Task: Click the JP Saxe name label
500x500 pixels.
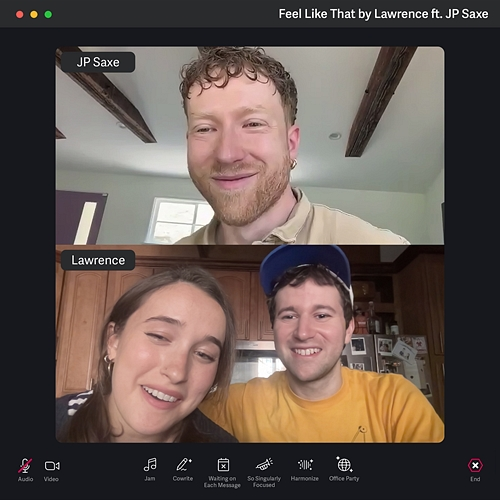Action: click(98, 62)
